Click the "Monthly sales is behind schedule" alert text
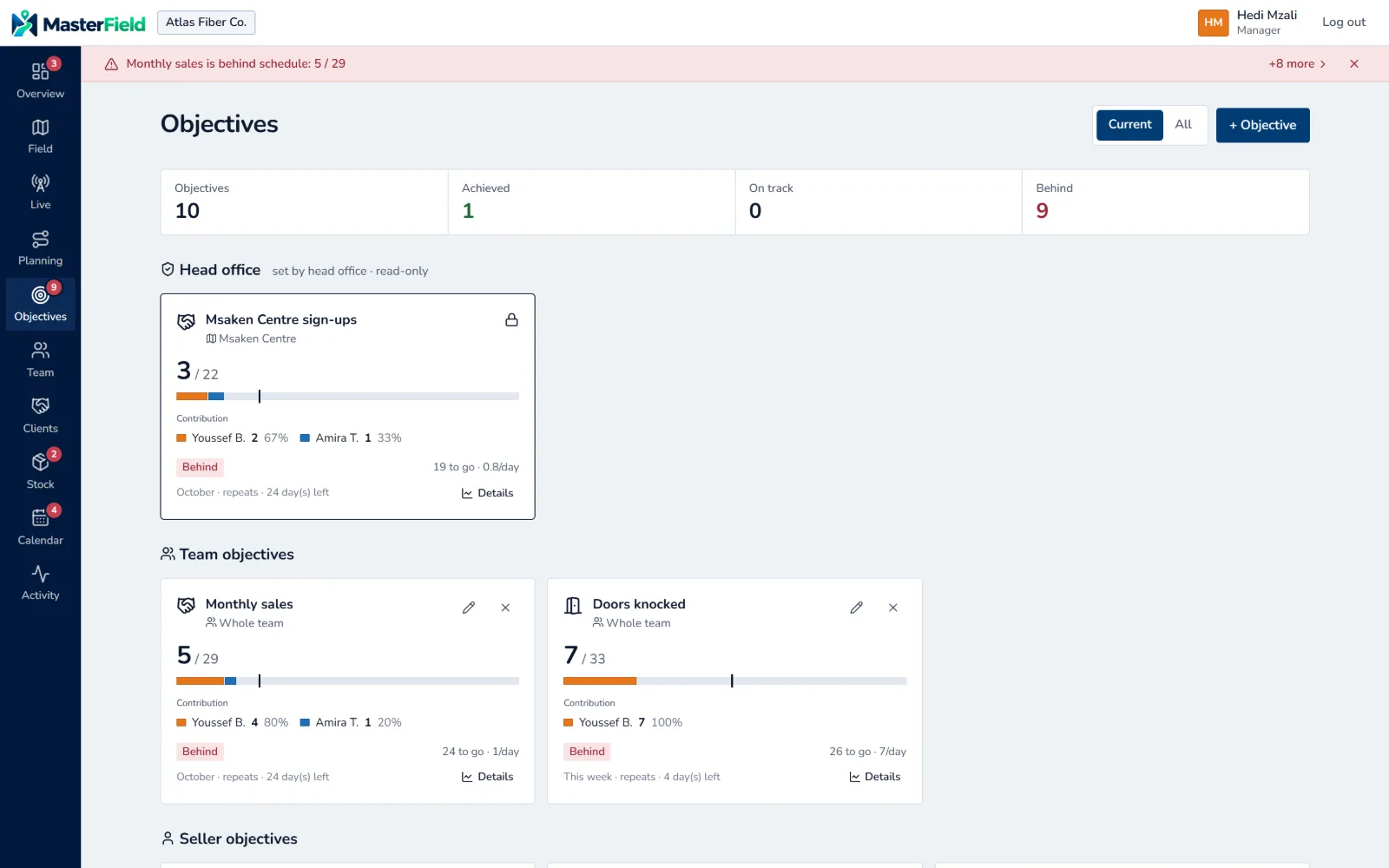 pyautogui.click(x=236, y=63)
